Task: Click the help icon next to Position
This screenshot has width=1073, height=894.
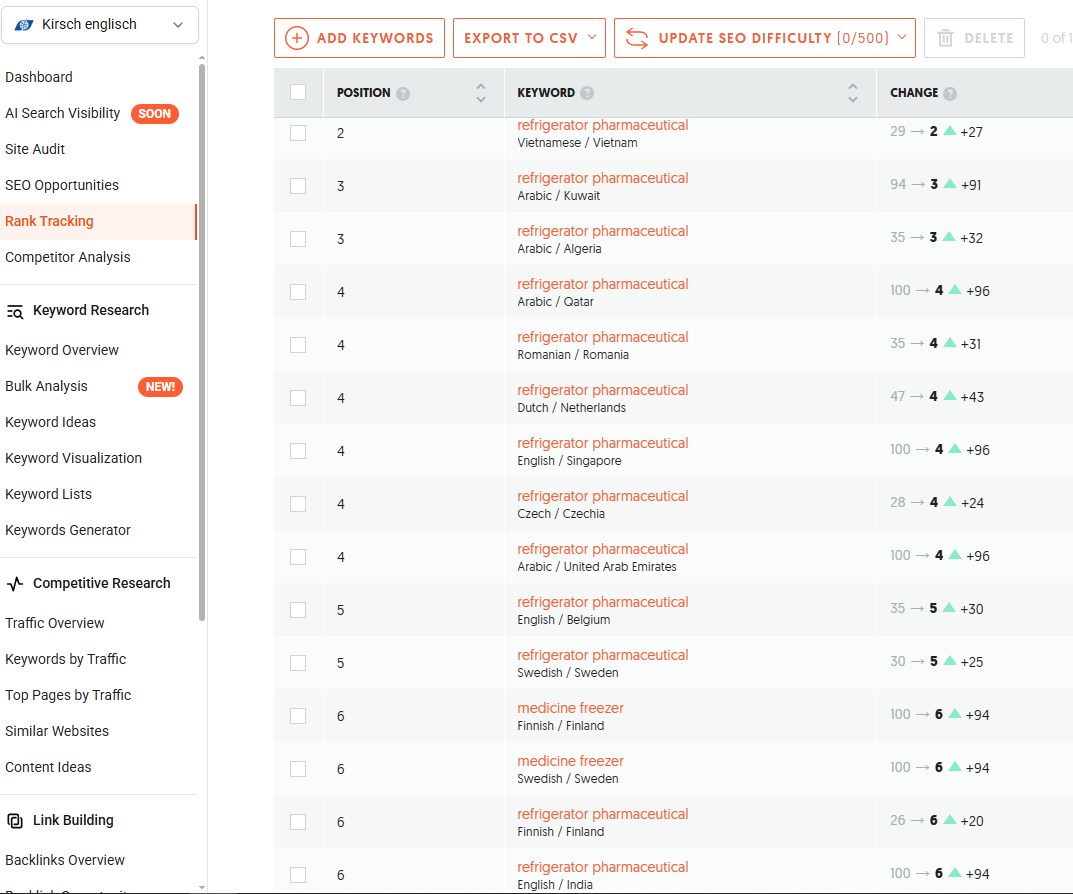Action: tap(403, 94)
